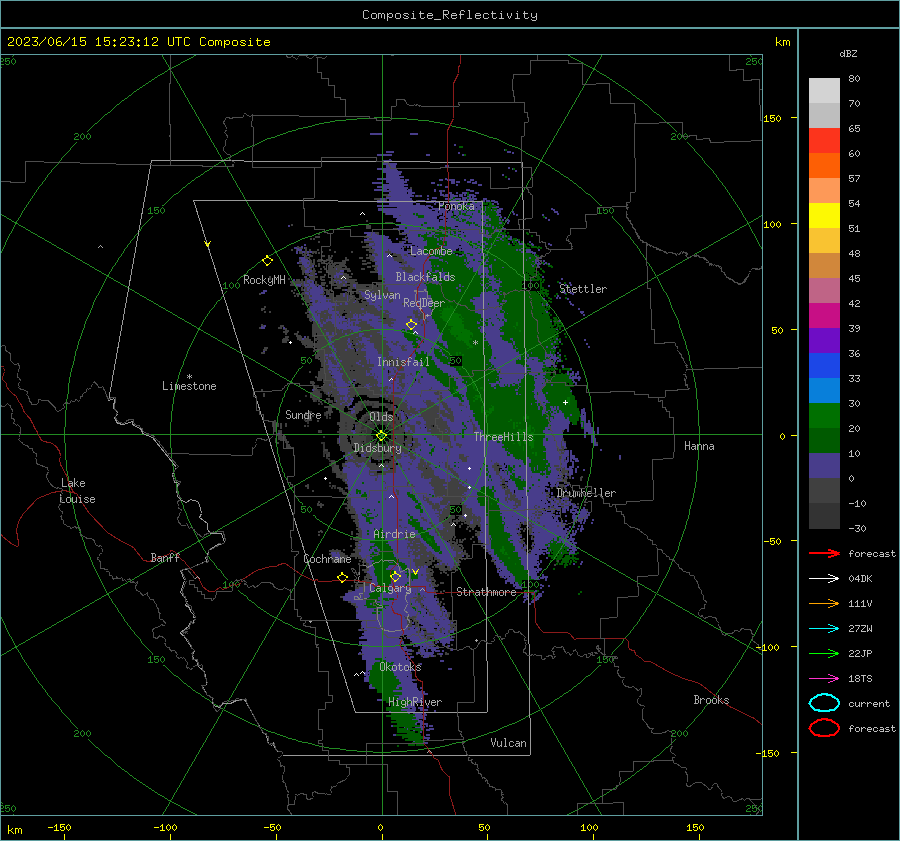Click the yellow diamond marker above Calgary
Image resolution: width=900 pixels, height=841 pixels.
coord(395,576)
